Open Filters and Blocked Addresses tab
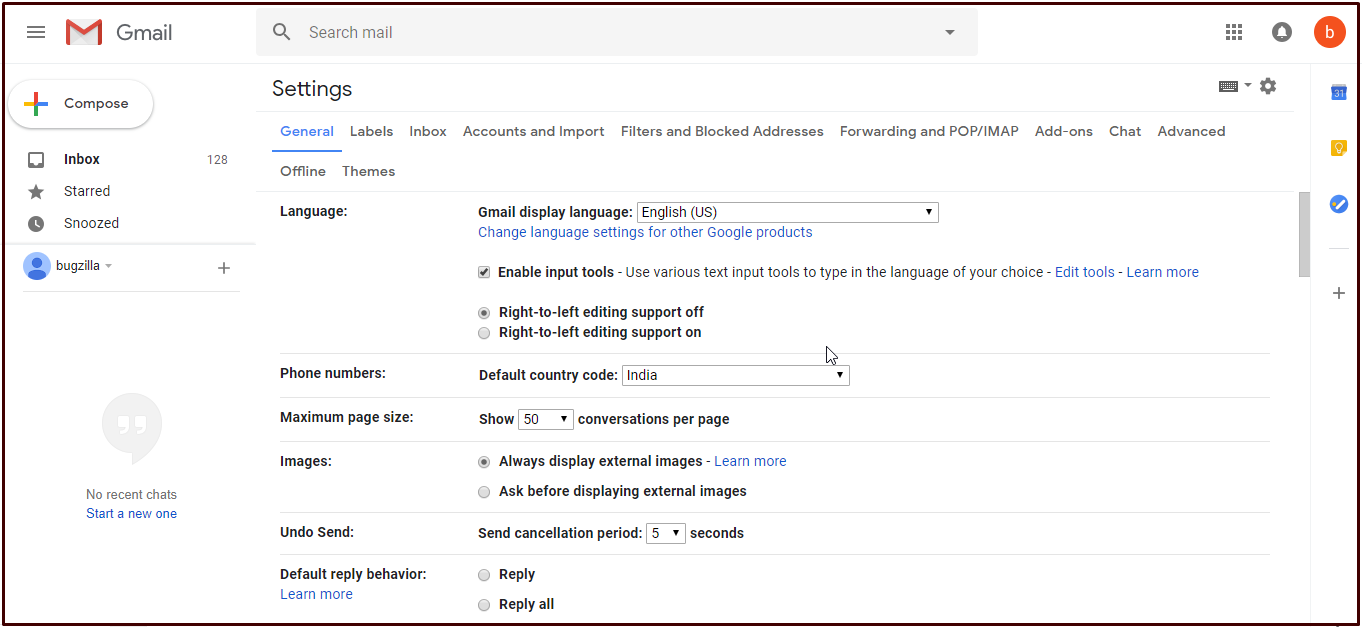 coord(721,131)
